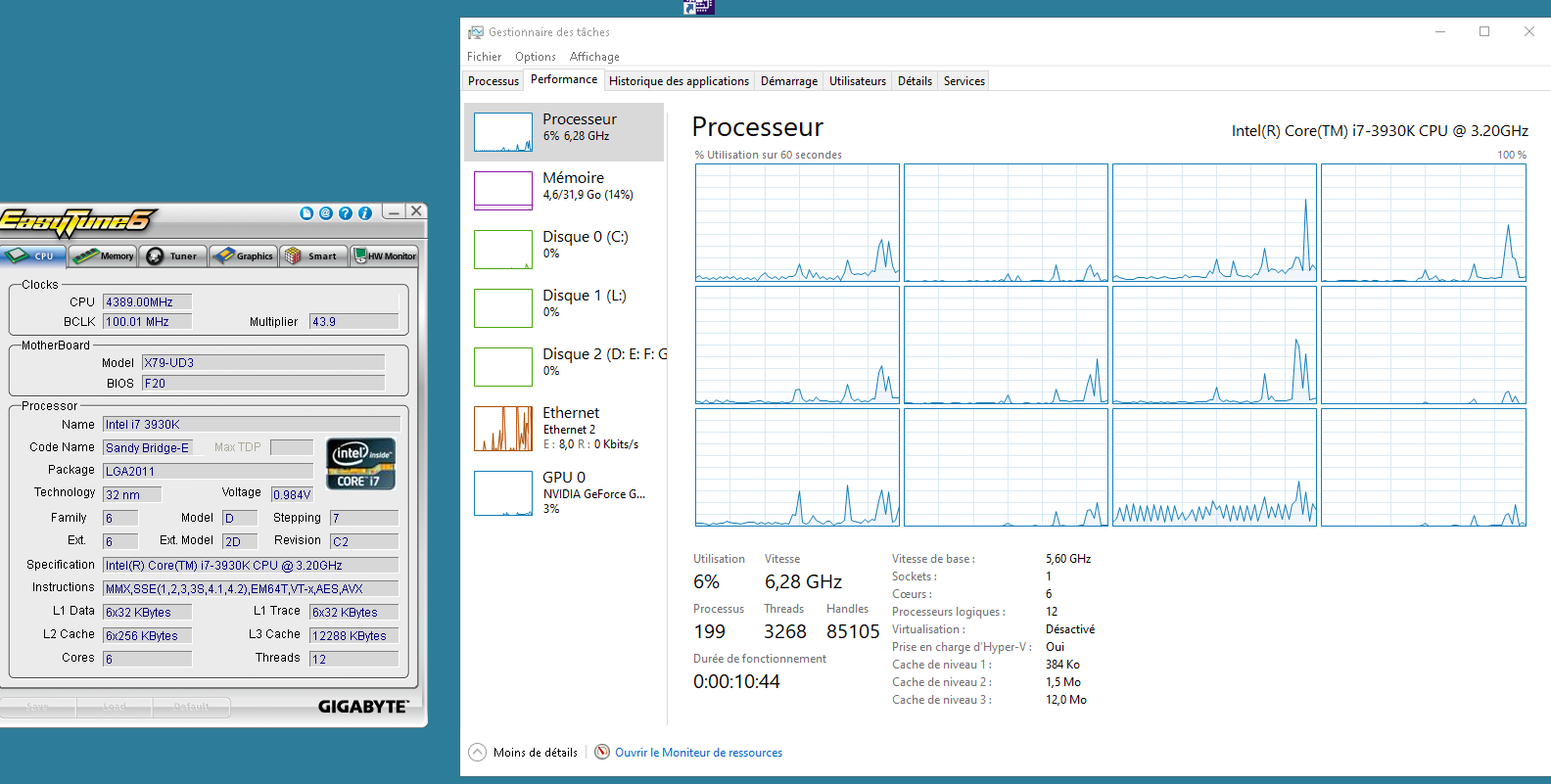Select the Ethernet item in the sidebar
This screenshot has height=784, width=1551.
[564, 428]
